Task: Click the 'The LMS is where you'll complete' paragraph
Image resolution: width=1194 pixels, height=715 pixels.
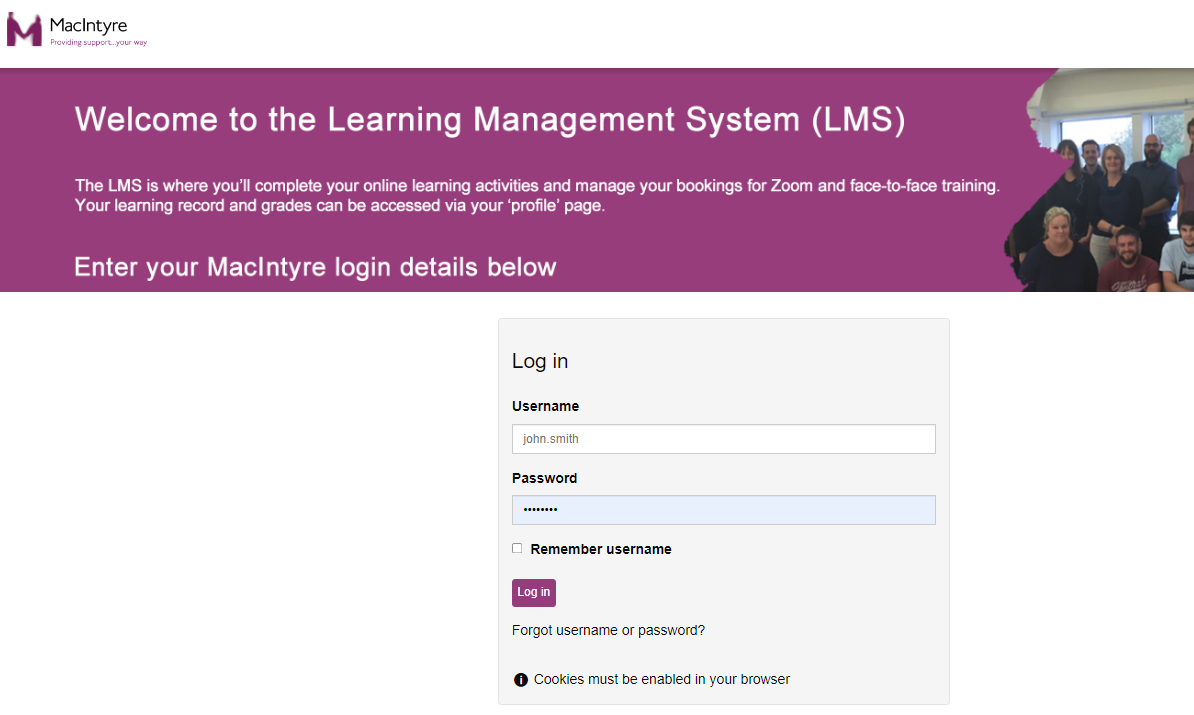Action: coord(537,196)
